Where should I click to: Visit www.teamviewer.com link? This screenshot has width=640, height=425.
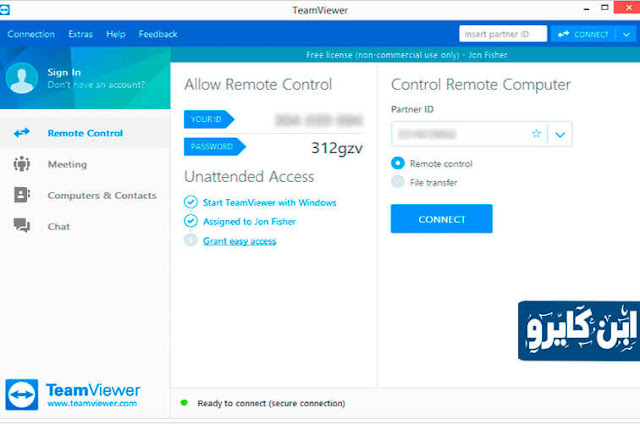click(x=92, y=403)
